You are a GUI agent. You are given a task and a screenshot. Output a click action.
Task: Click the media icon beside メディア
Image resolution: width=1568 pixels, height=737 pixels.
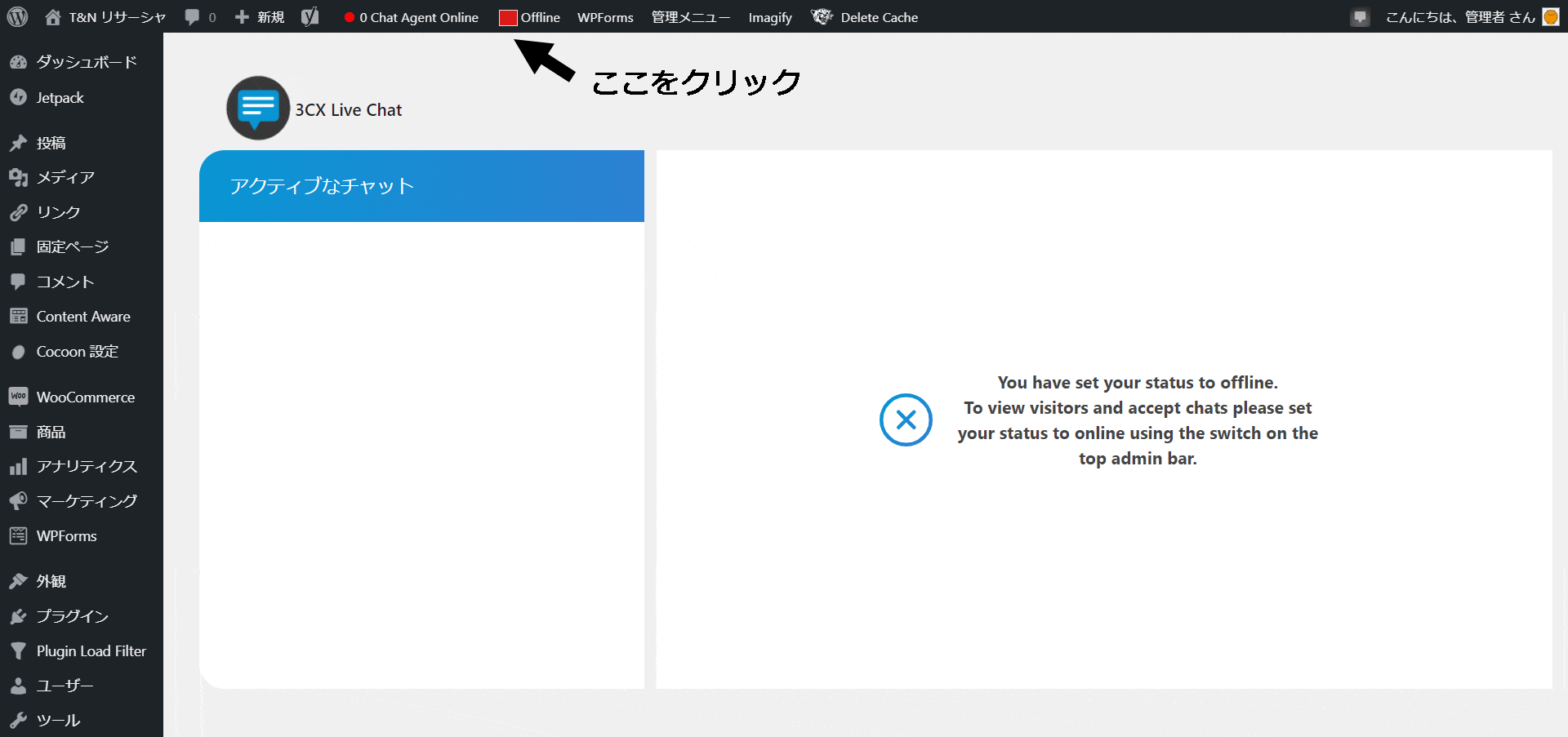[18, 177]
